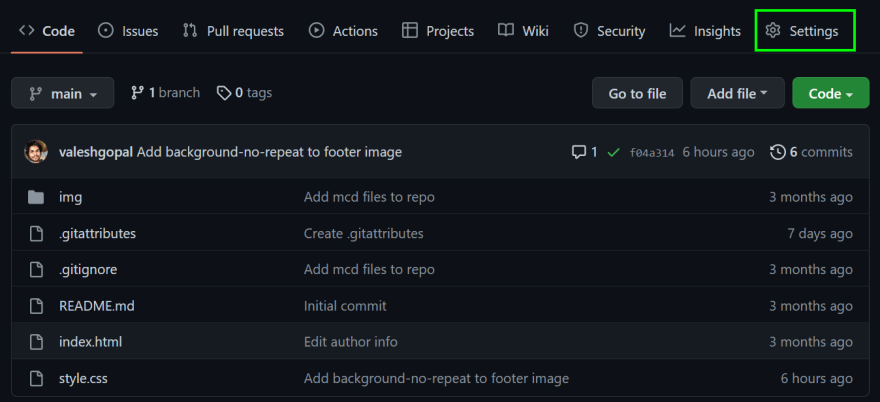The width and height of the screenshot is (880, 402).
Task: Open the .gitattributes file
Action: click(97, 233)
